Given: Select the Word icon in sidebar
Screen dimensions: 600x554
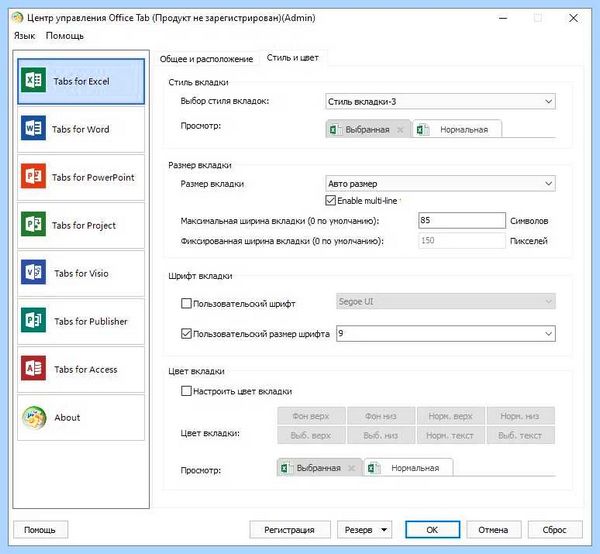Looking at the screenshot, I should tap(34, 128).
